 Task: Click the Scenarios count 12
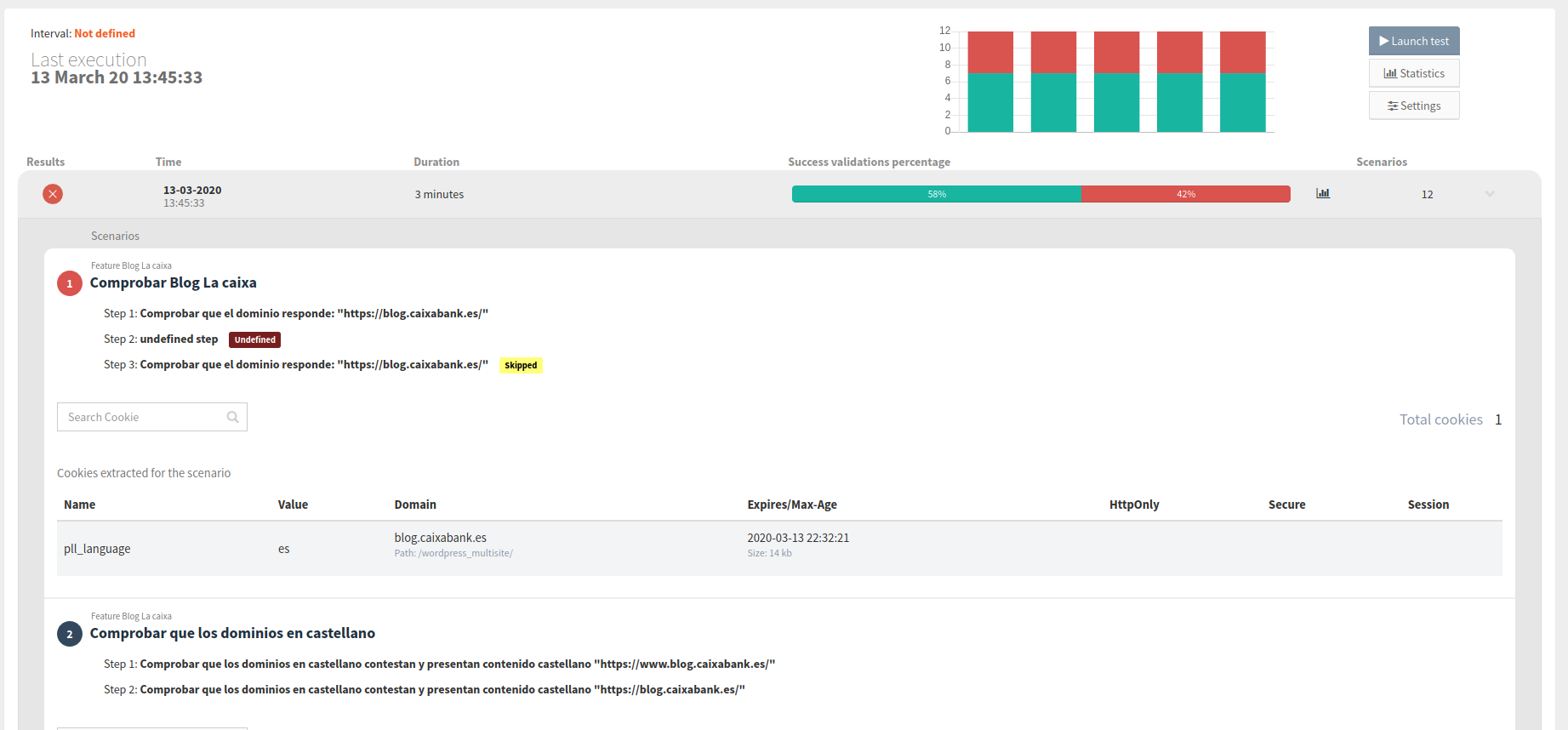pyautogui.click(x=1427, y=194)
